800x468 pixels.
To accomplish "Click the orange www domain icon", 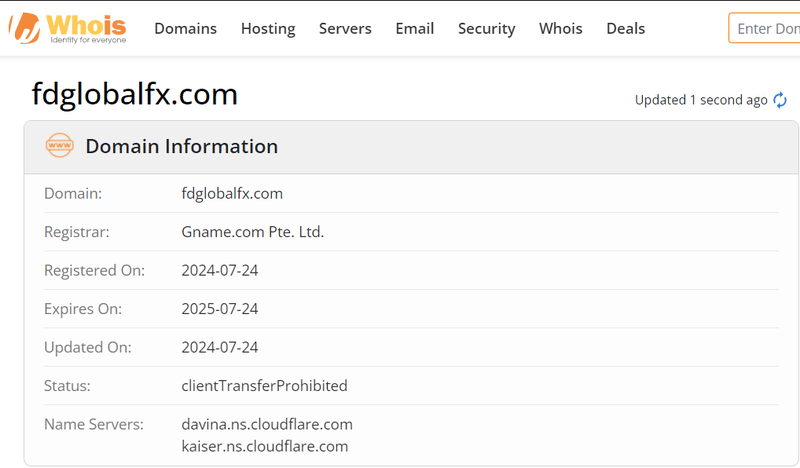I will tap(60, 146).
